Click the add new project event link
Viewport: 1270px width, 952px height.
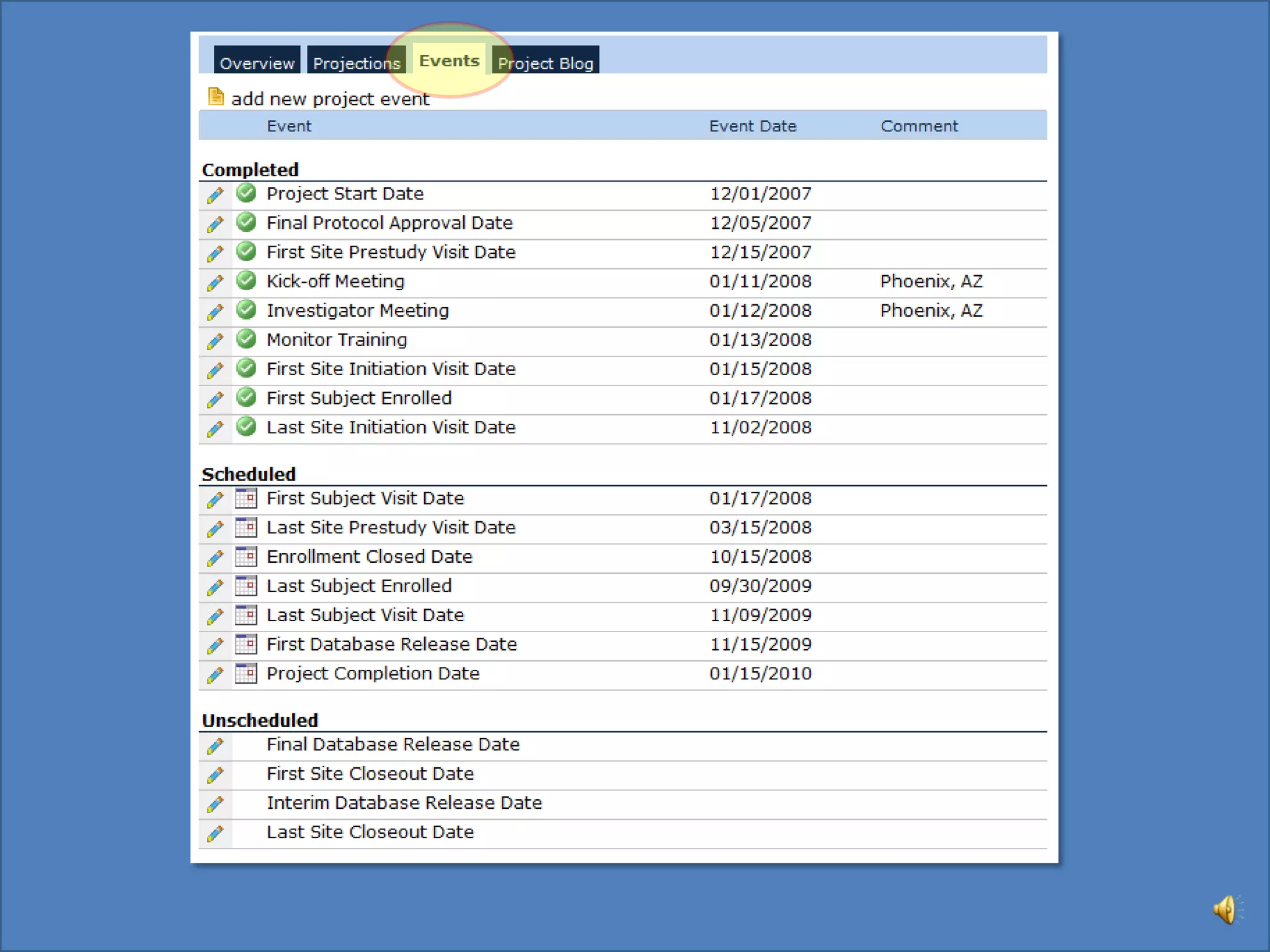click(x=330, y=99)
